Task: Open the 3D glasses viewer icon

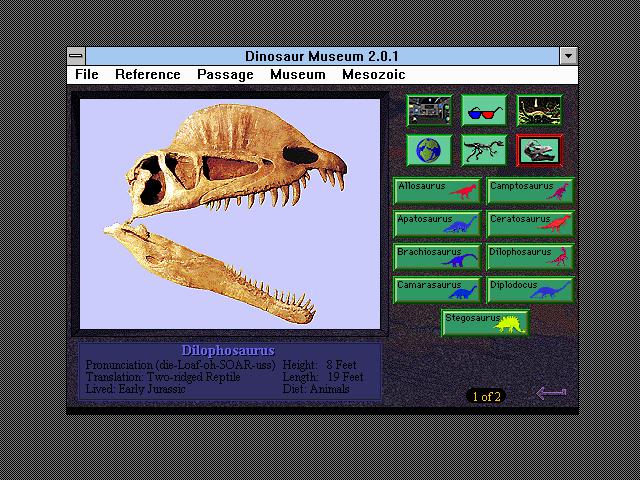Action: pyautogui.click(x=484, y=110)
